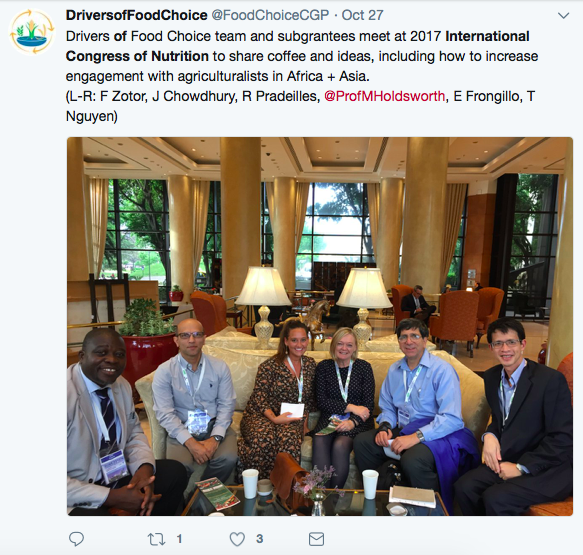
Task: Click the bold International Congress of Nutrition text
Action: 297,46
